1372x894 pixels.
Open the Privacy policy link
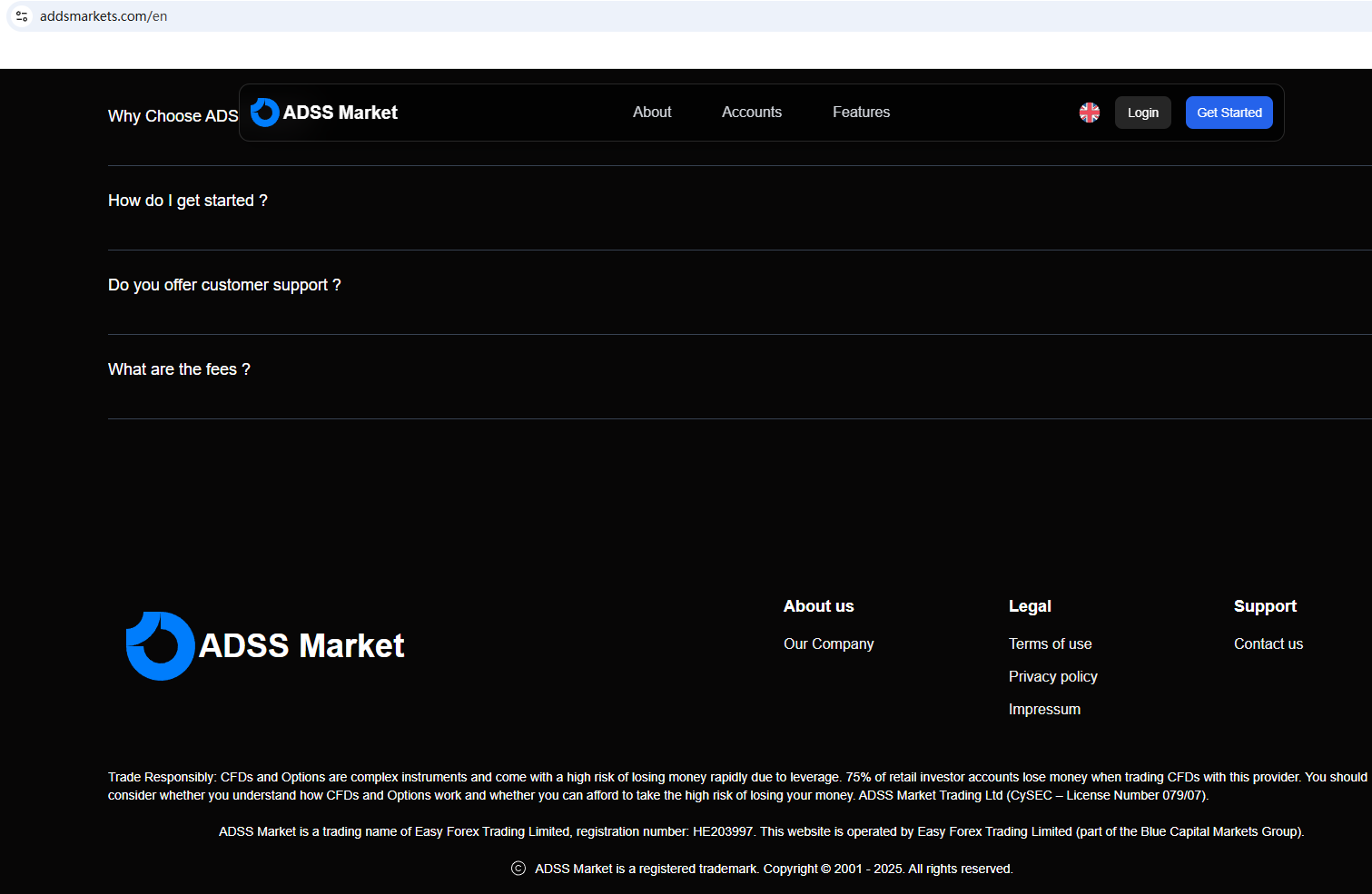click(x=1053, y=676)
